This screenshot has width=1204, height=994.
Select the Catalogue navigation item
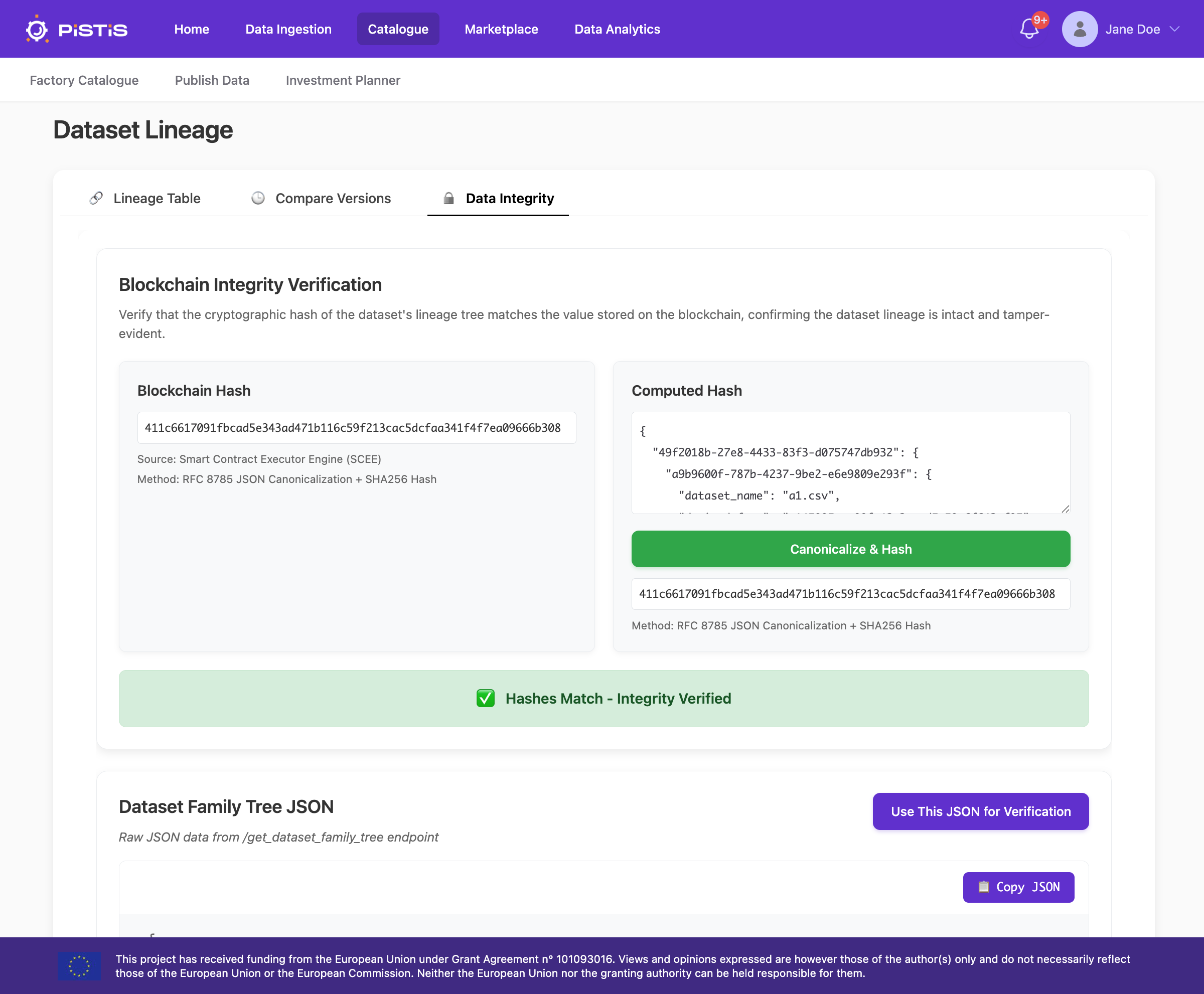pos(397,29)
